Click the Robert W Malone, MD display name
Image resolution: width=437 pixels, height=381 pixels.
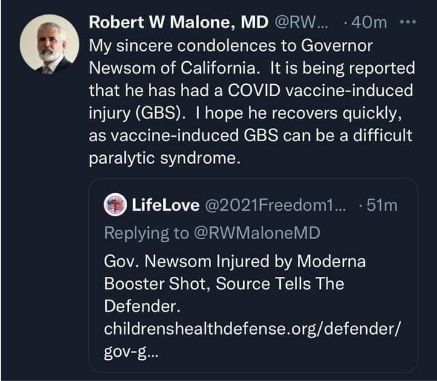pyautogui.click(x=179, y=22)
